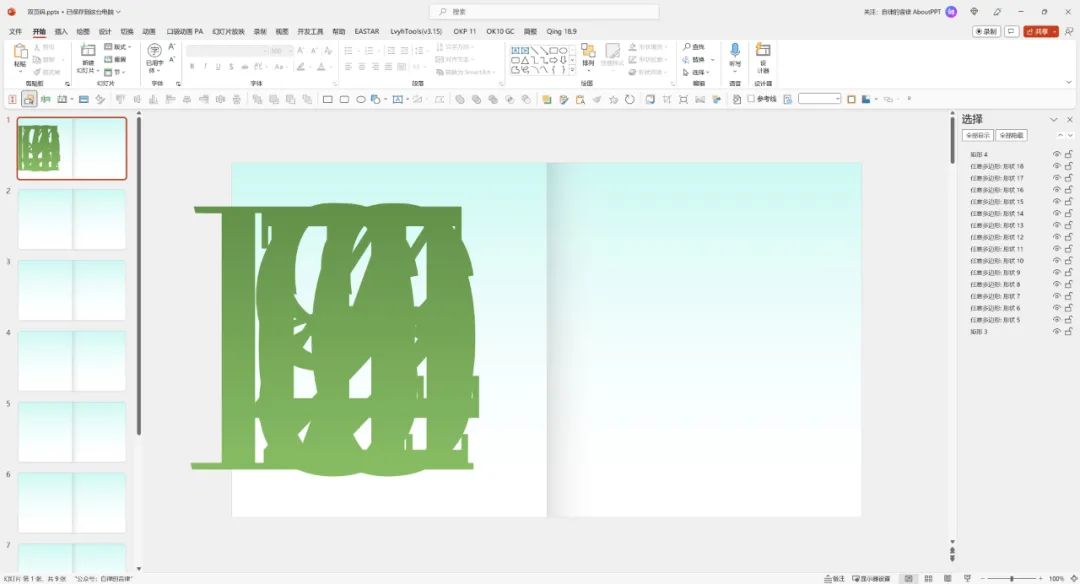
Task: Click the Arrange (排列) icon
Action: (588, 51)
